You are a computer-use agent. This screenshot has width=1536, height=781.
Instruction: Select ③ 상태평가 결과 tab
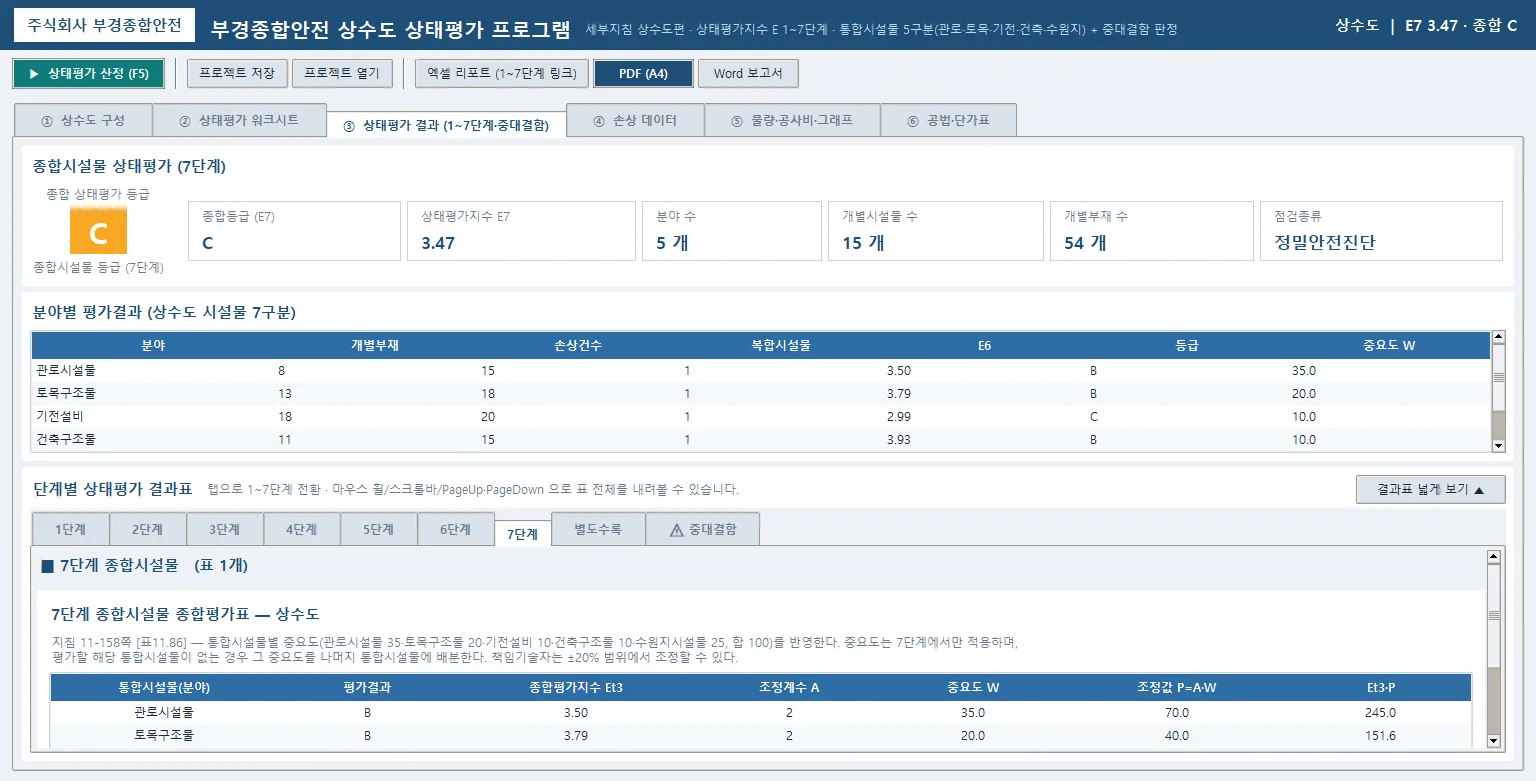pyautogui.click(x=446, y=125)
